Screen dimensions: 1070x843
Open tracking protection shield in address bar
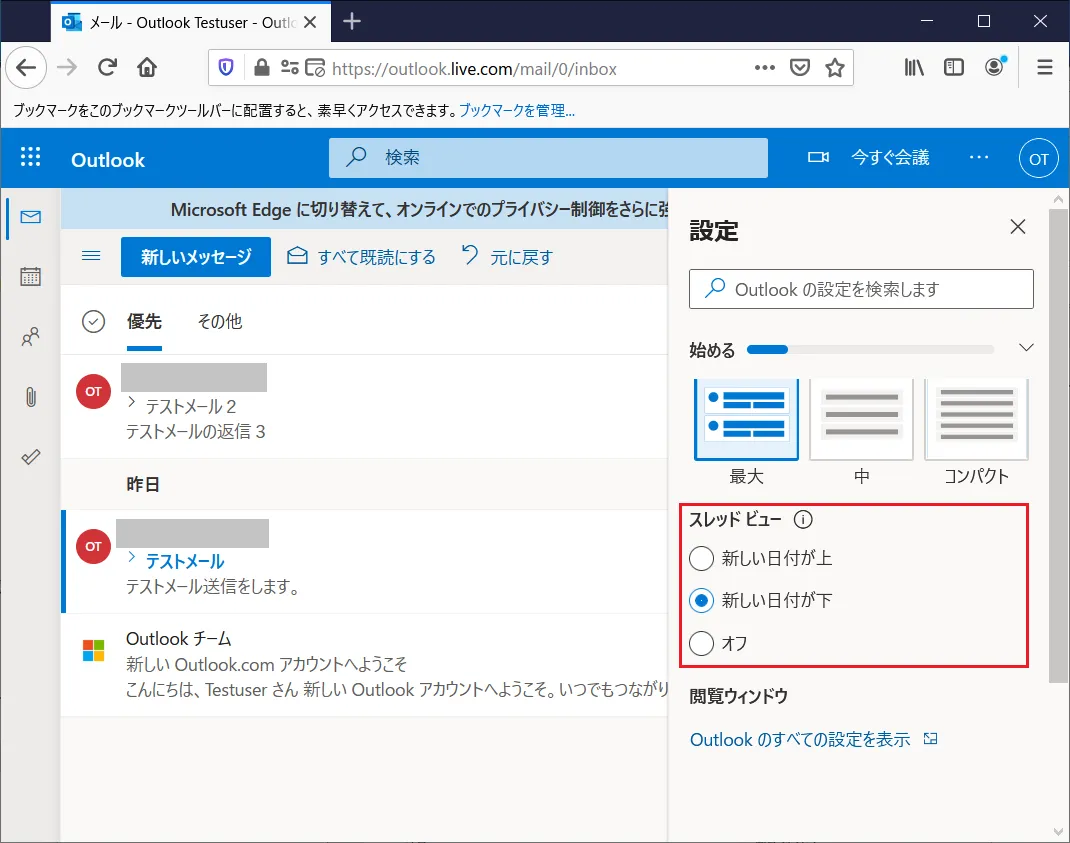coord(226,68)
